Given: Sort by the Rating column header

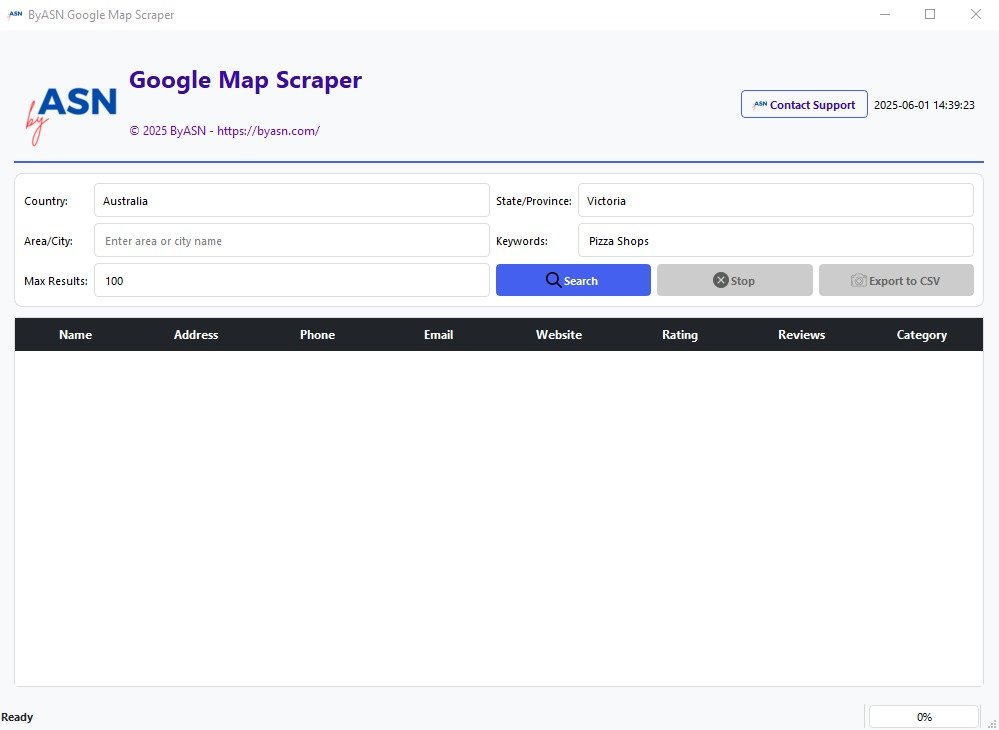Looking at the screenshot, I should tap(680, 334).
